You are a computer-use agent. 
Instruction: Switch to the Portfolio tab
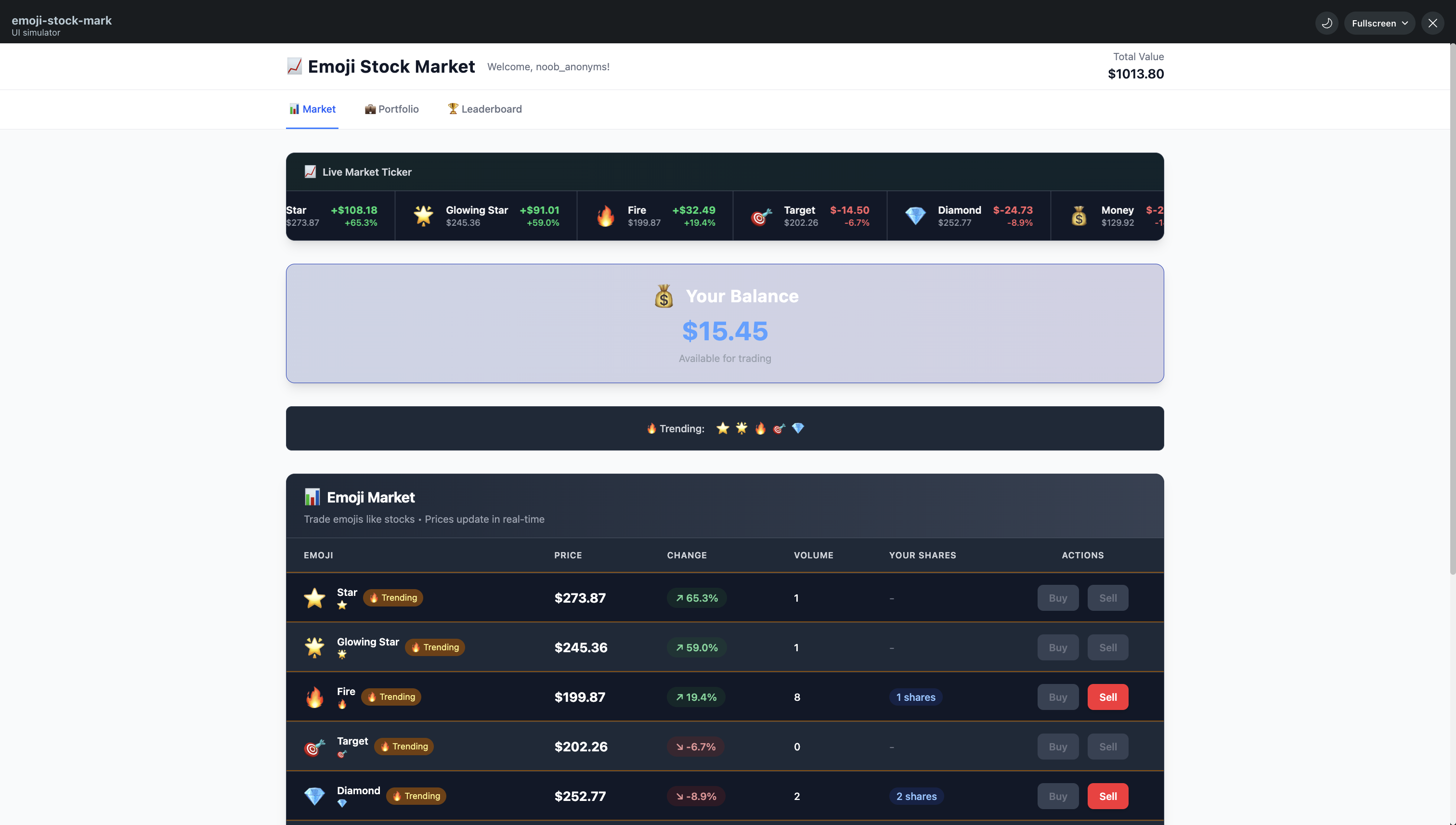point(391,109)
